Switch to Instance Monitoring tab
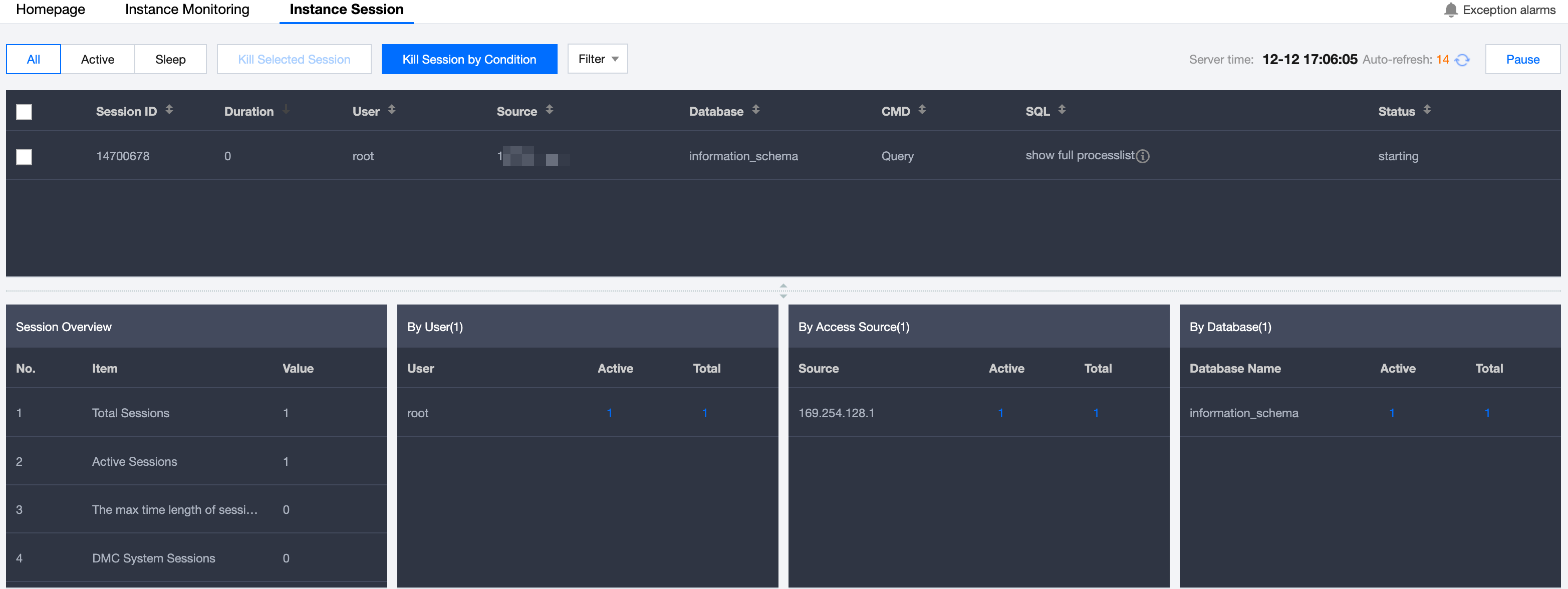Viewport: 1568px width, 589px height. 187,10
